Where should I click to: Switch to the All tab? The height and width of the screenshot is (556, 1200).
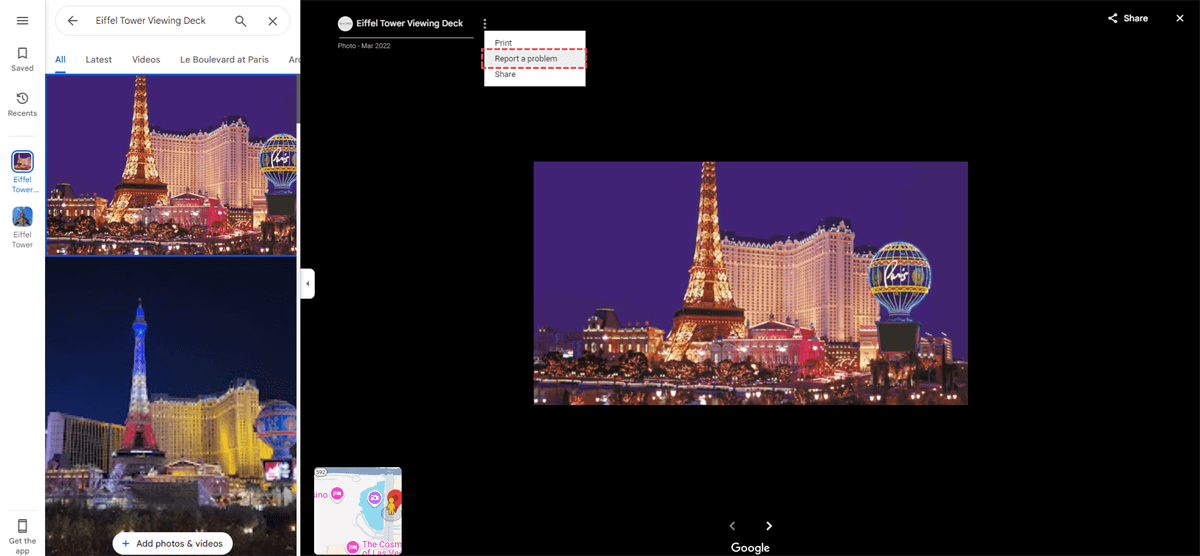60,60
